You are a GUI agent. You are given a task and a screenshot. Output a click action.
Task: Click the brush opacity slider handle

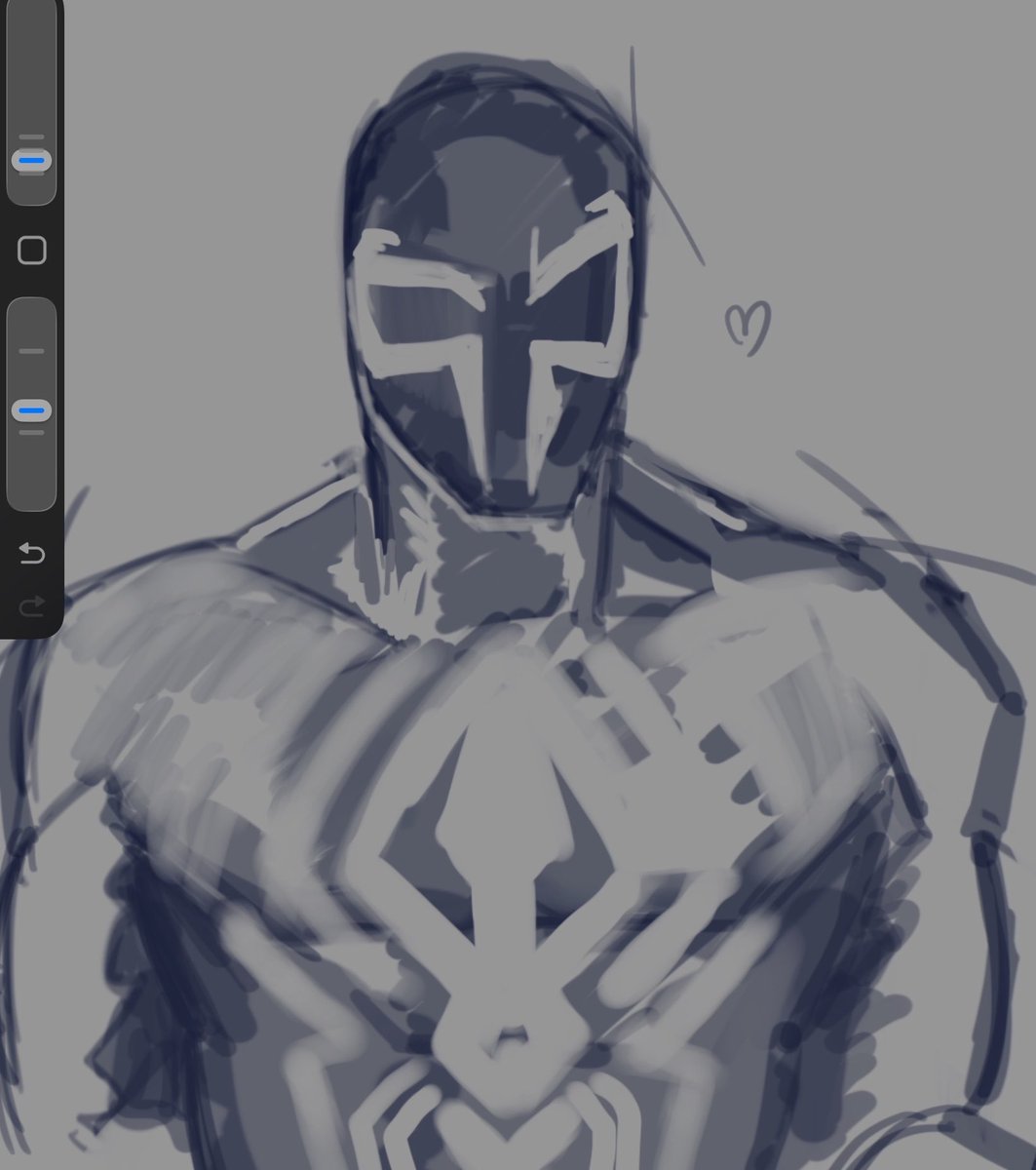click(x=31, y=411)
